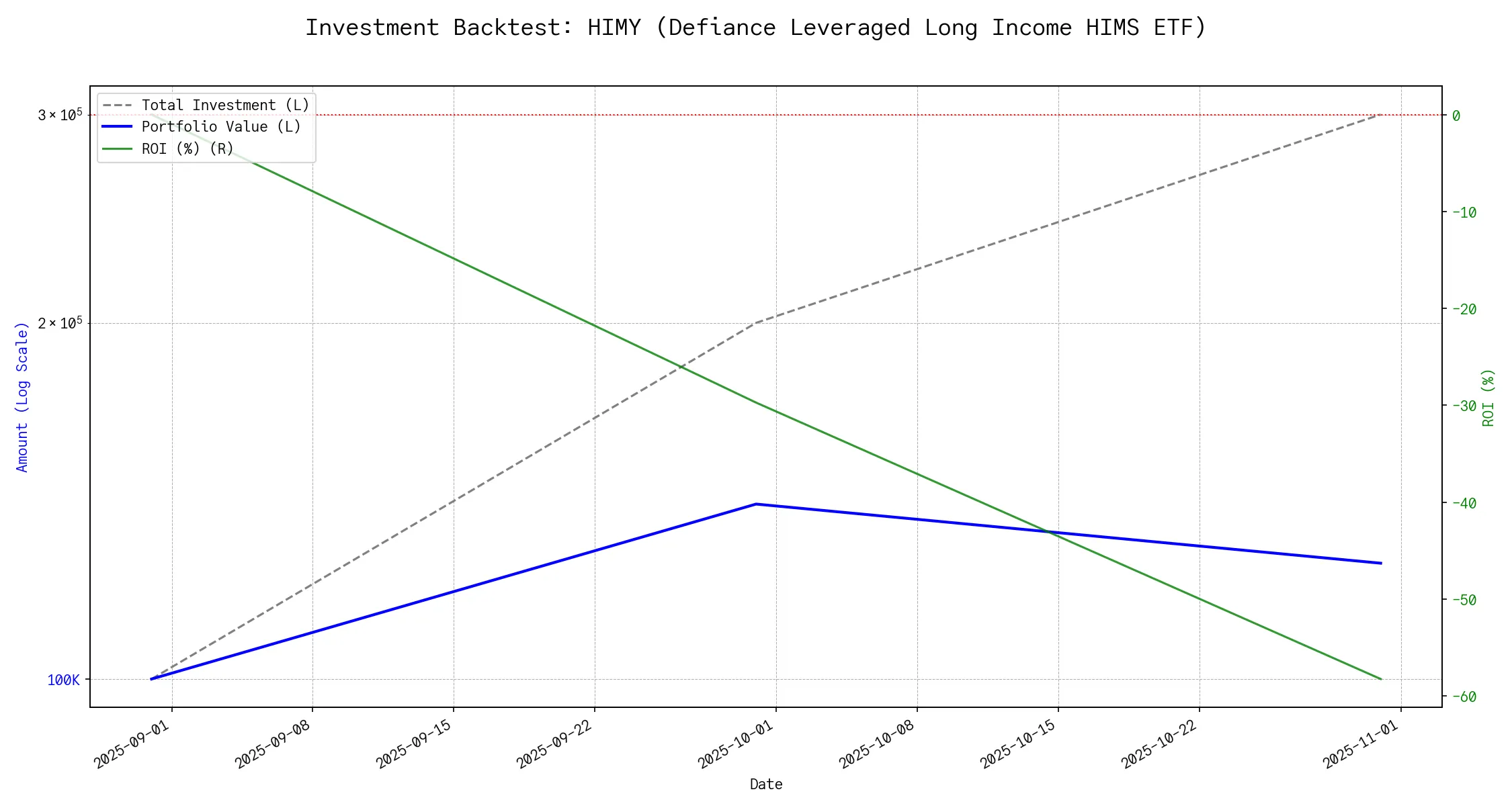The height and width of the screenshot is (806, 1512).
Task: Click the Portfolio Value legend entry
Action: (x=221, y=127)
